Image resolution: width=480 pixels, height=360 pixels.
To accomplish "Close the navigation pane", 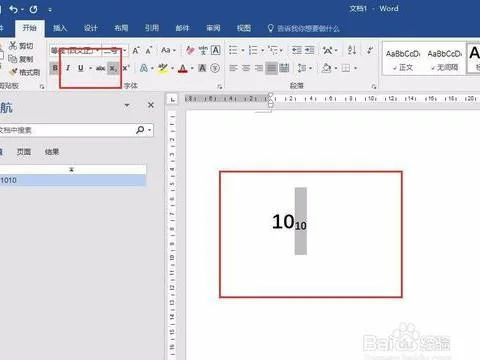I will (151, 105).
